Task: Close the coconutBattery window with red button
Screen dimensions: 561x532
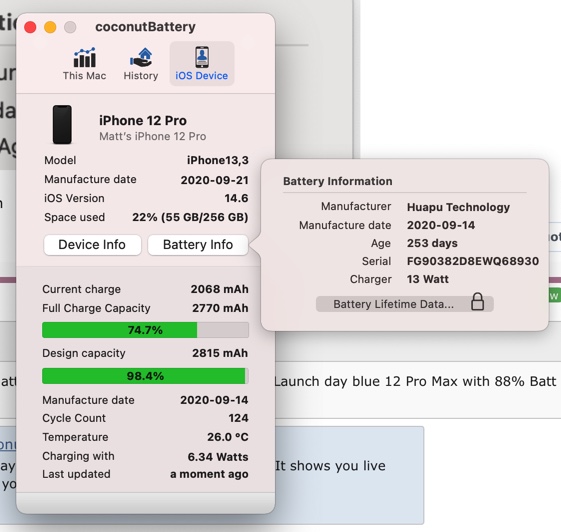Action: pos(30,27)
